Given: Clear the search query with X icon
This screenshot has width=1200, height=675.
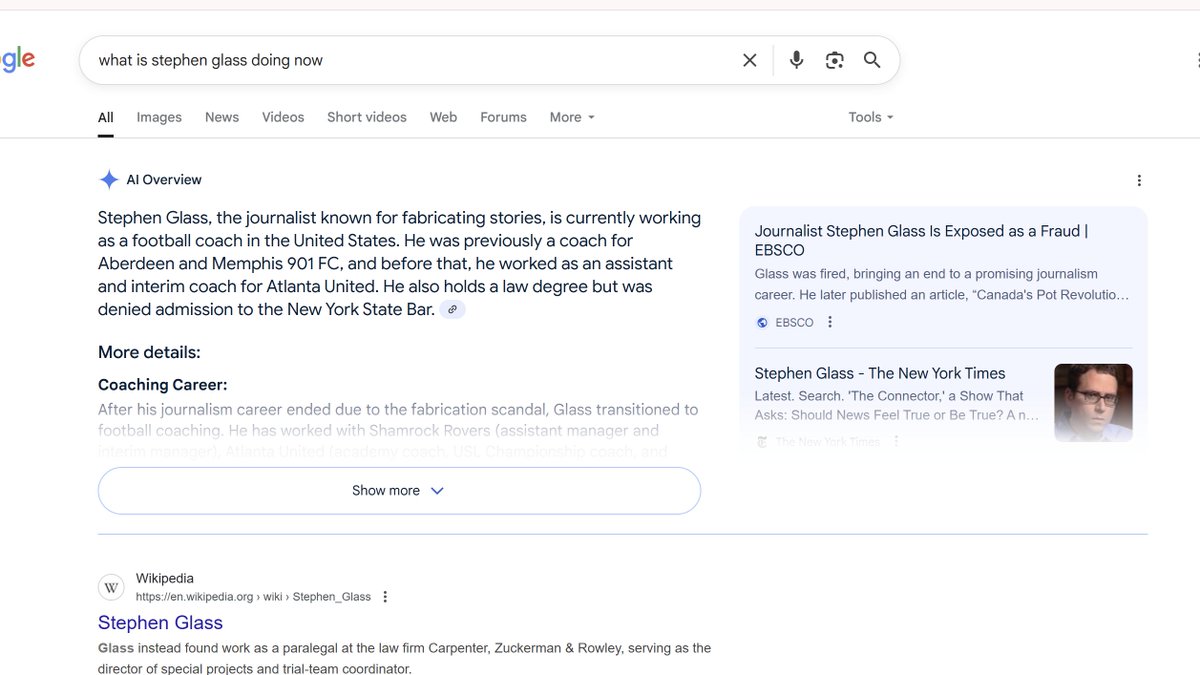Looking at the screenshot, I should (x=749, y=60).
